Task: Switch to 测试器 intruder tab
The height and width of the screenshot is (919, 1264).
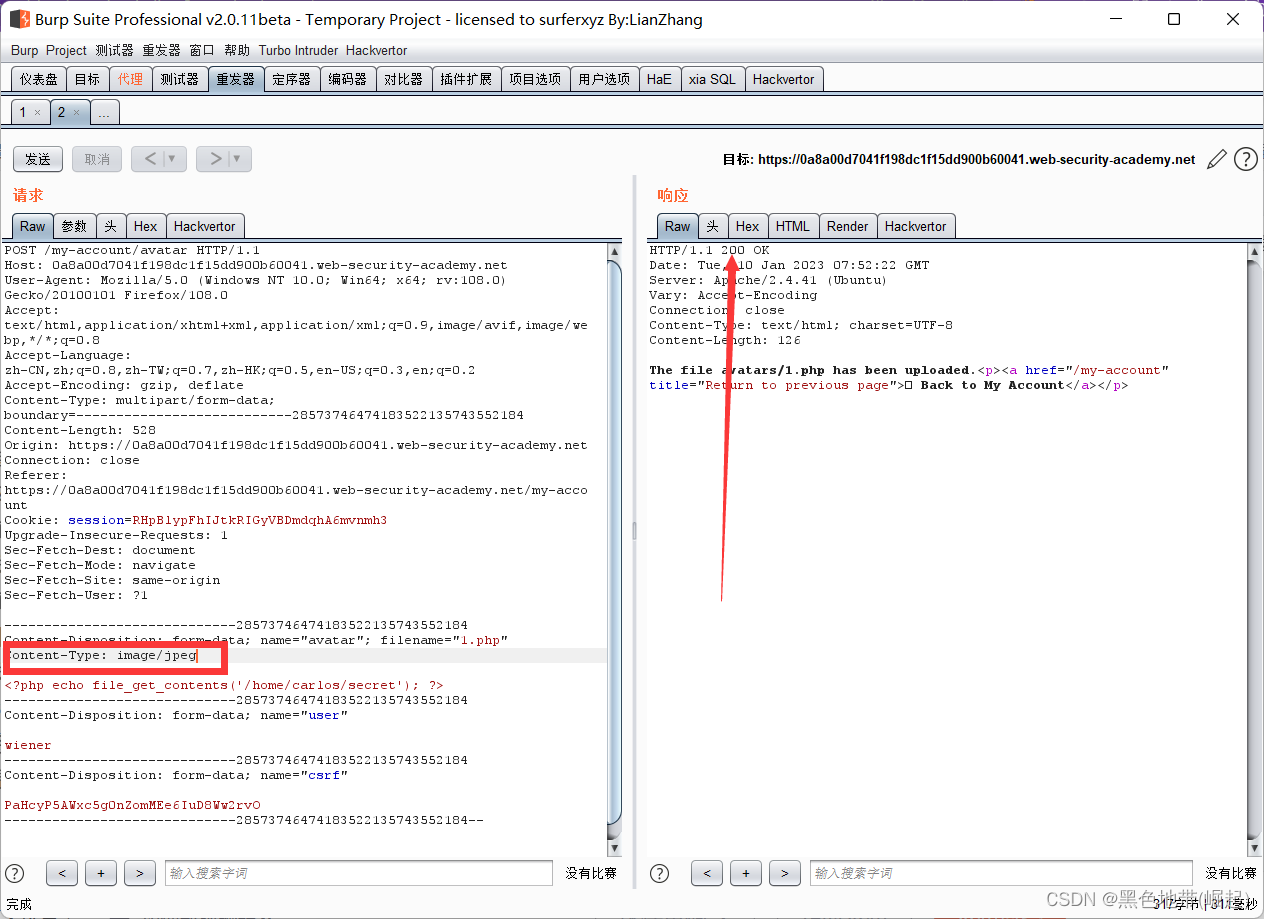Action: pyautogui.click(x=180, y=79)
